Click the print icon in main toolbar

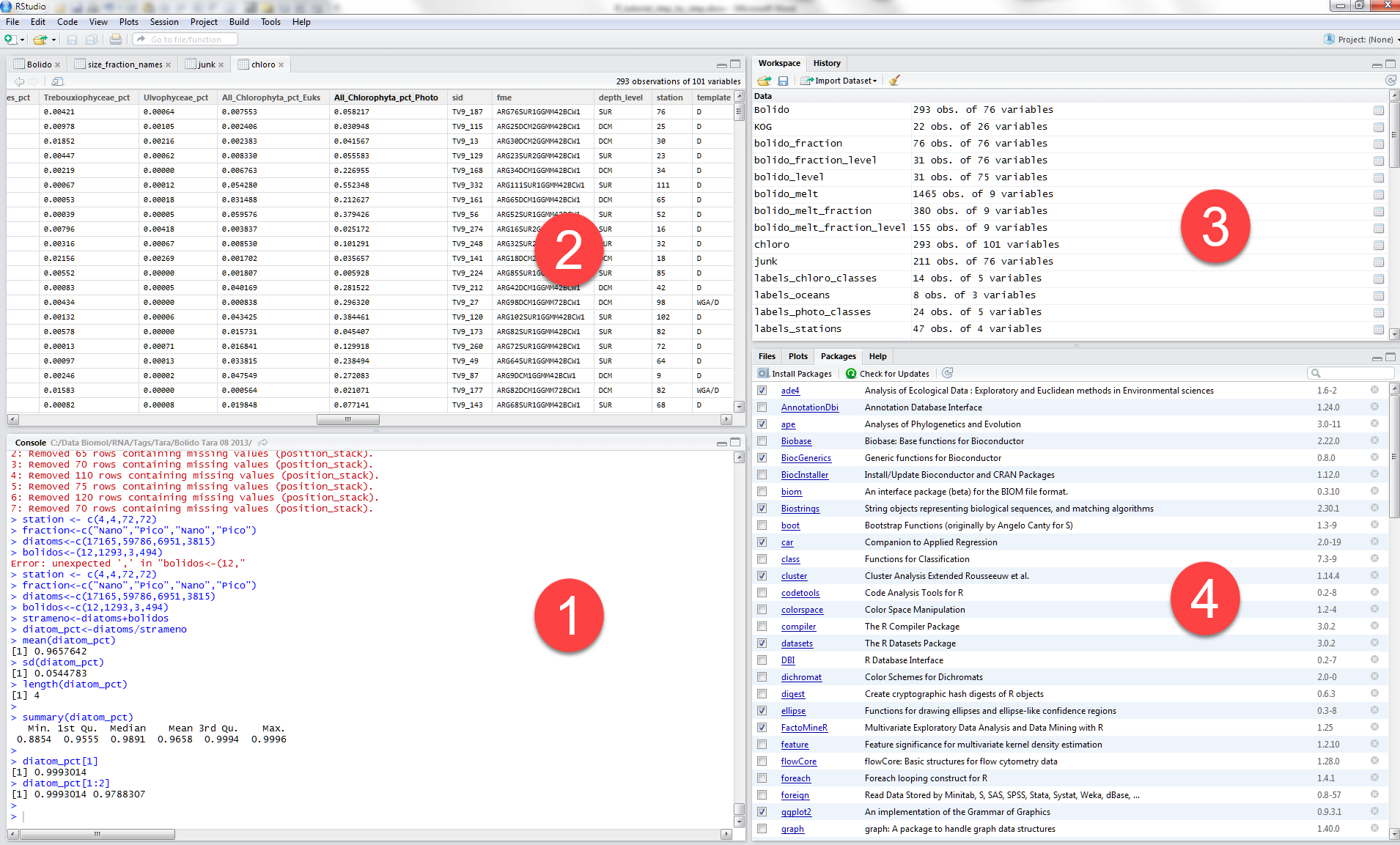(x=116, y=40)
